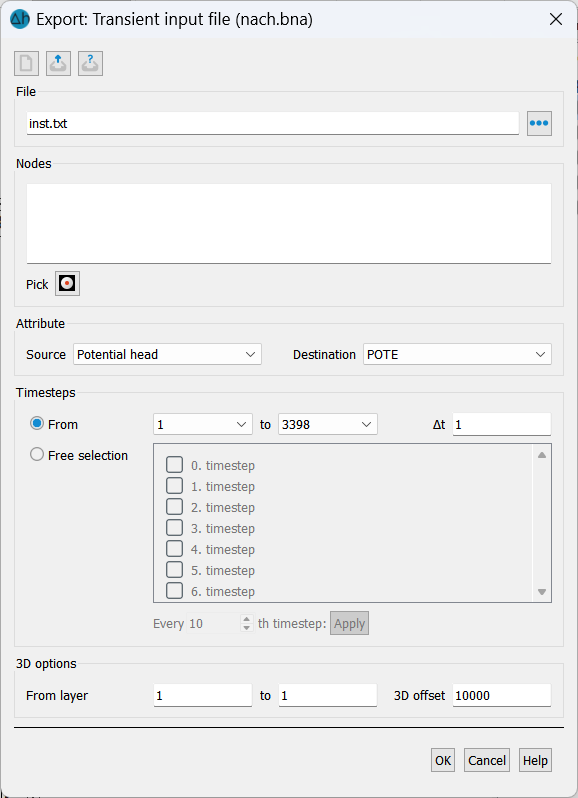Screen dimensions: 578x798
Task: Click the Cancel button
Action: click(487, 760)
